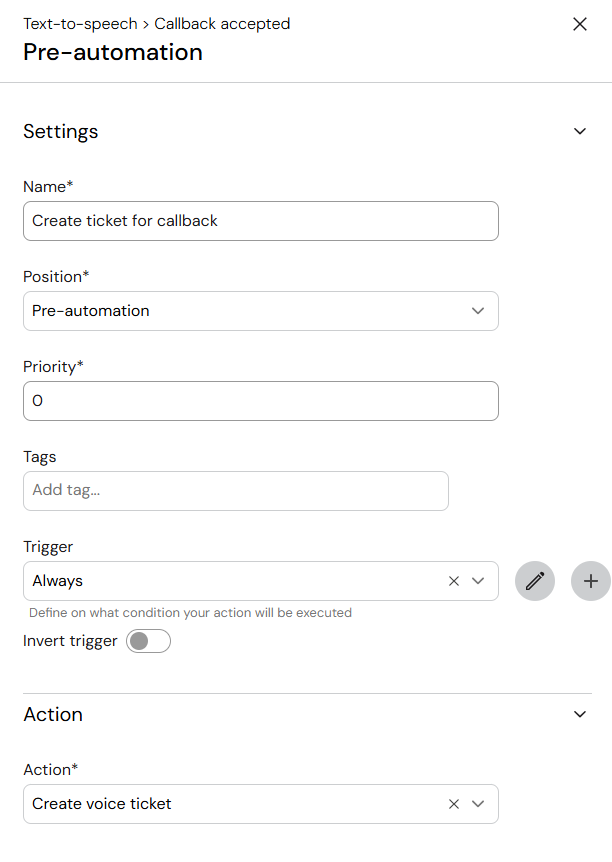Click the Name input field
This screenshot has width=612, height=862.
(x=261, y=221)
